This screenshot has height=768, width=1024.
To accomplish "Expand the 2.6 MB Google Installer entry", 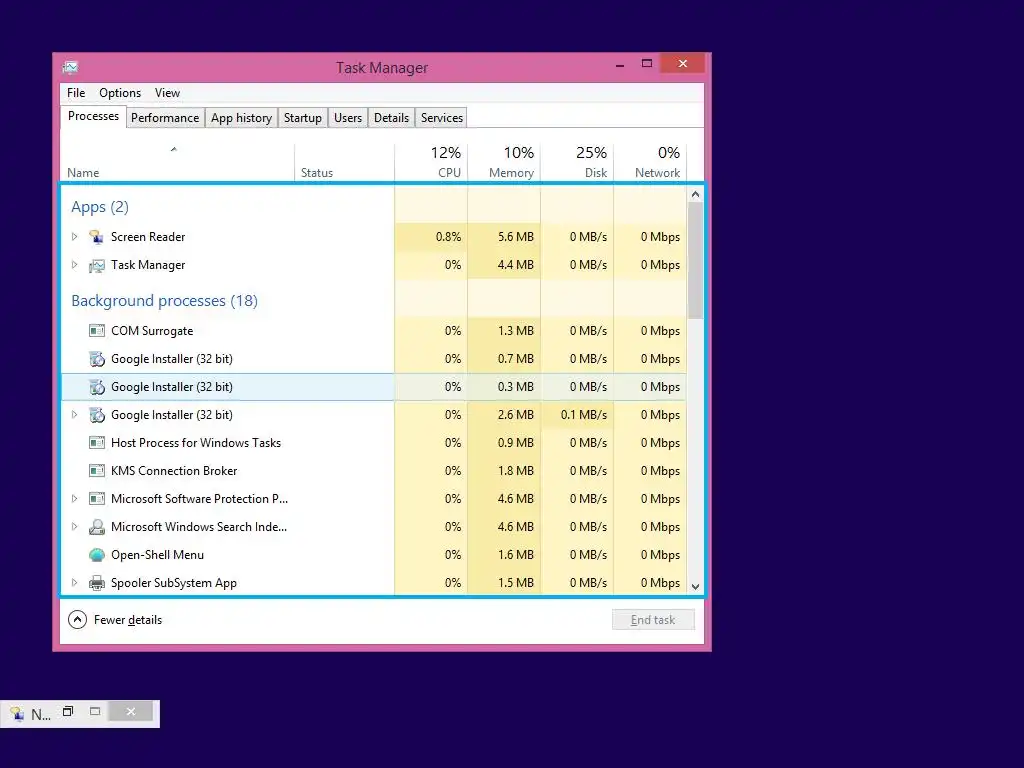I will pos(74,415).
